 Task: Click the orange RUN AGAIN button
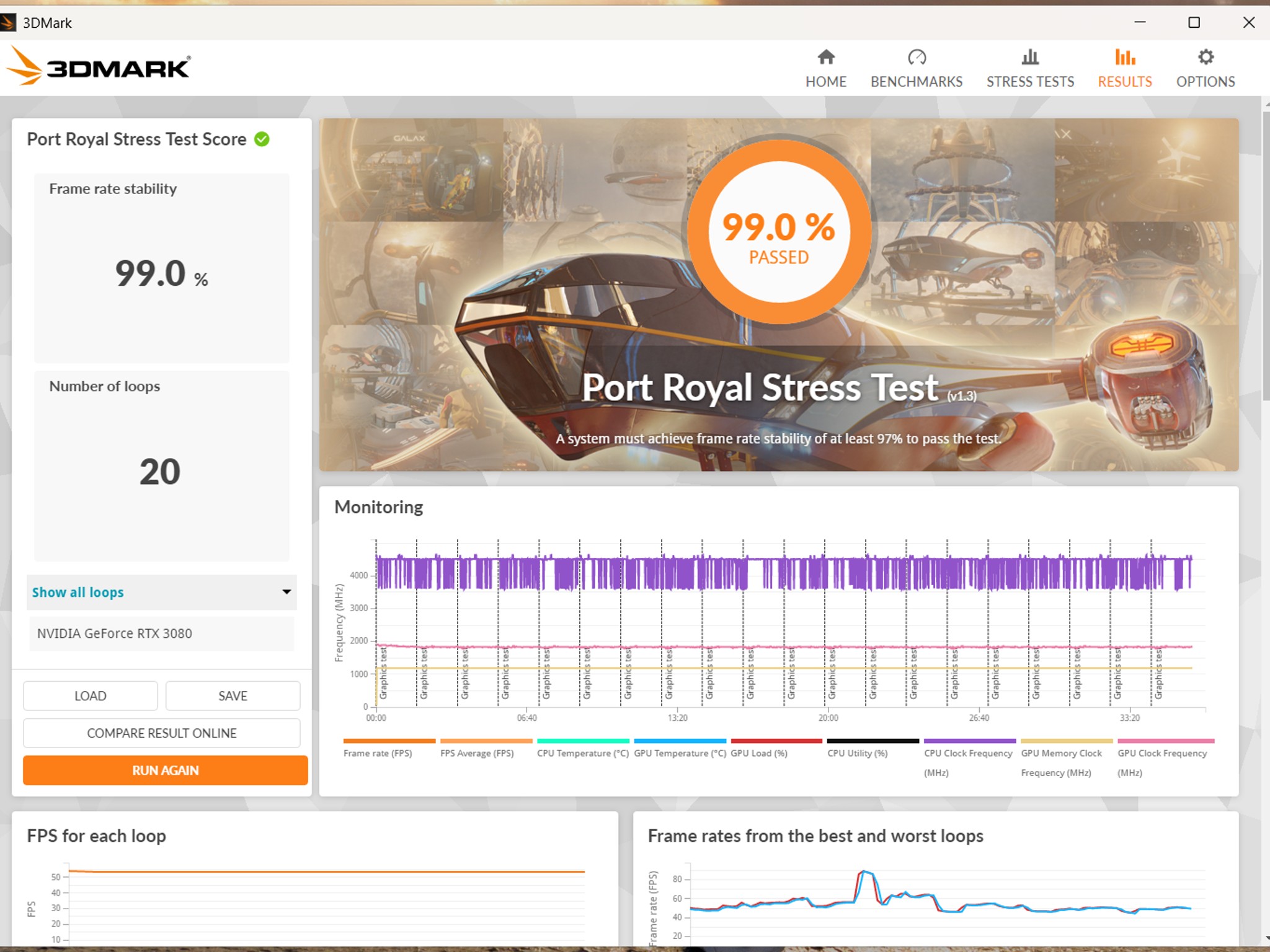(x=166, y=770)
